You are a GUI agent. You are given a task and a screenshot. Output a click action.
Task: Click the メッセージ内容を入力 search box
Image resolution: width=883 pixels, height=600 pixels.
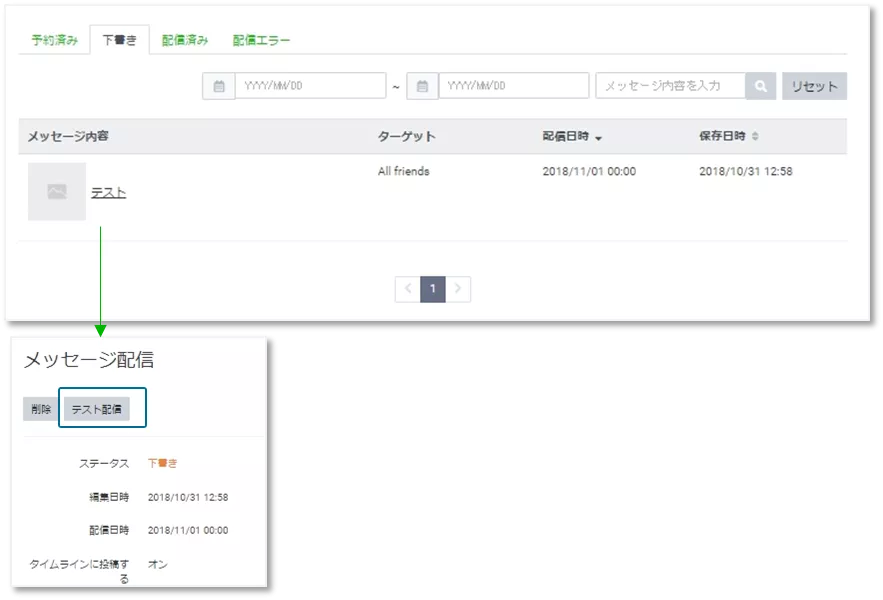coord(670,86)
